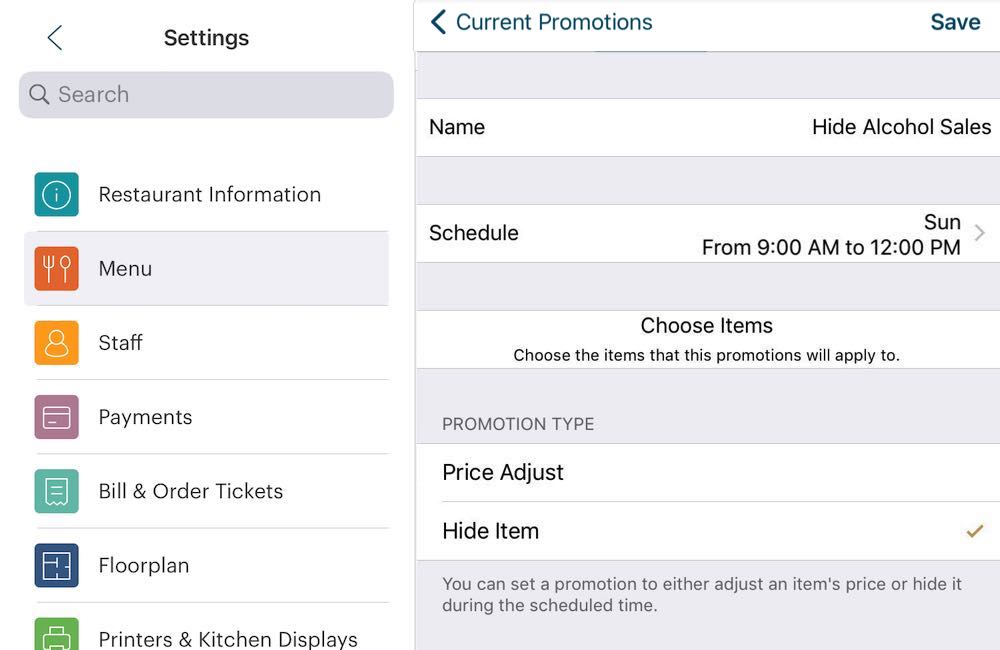This screenshot has width=1000, height=650.
Task: Click the Payments credit card icon
Action: pyautogui.click(x=56, y=417)
